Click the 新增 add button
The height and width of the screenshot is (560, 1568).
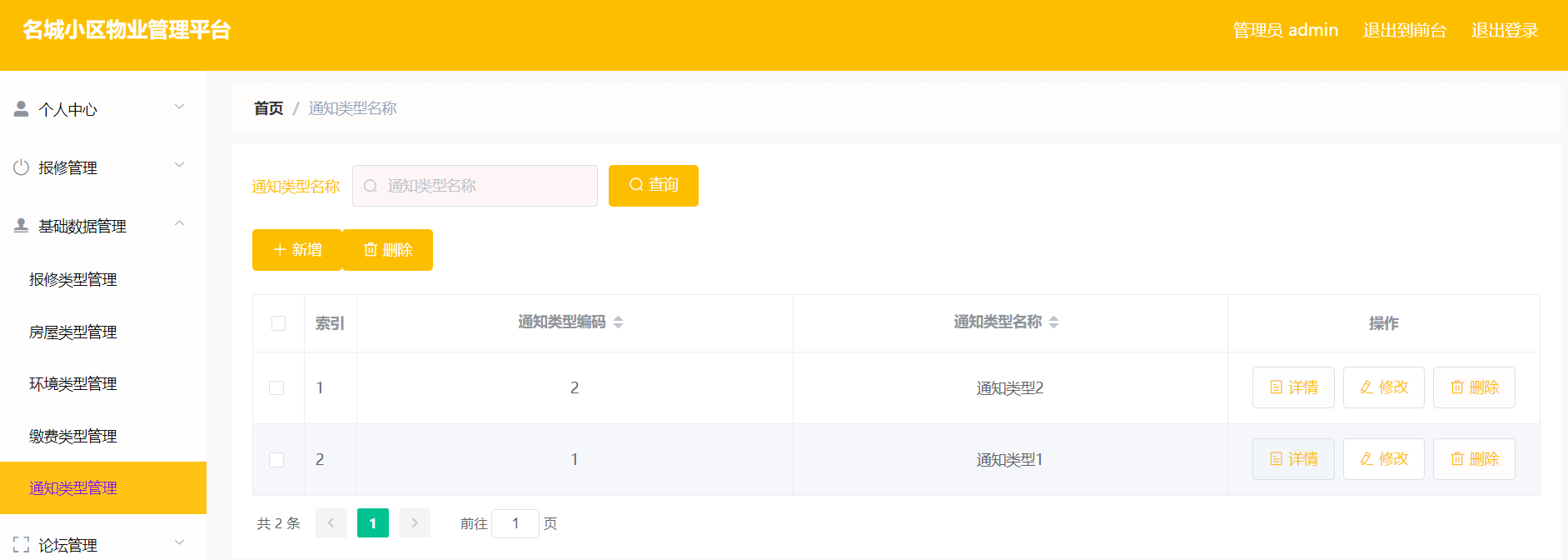click(297, 250)
